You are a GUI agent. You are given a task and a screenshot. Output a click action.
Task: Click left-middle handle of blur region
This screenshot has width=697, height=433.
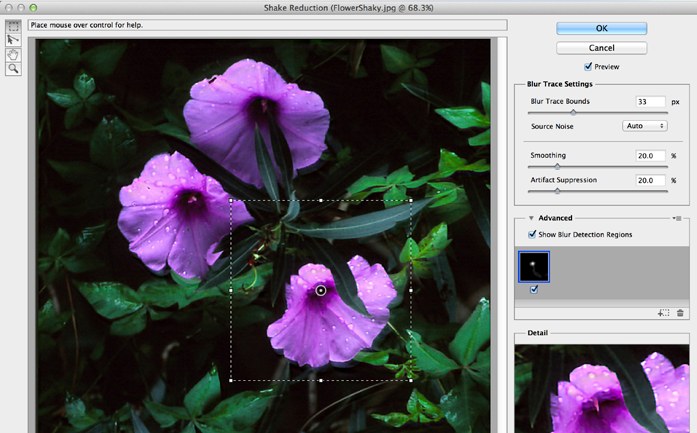[x=231, y=290]
